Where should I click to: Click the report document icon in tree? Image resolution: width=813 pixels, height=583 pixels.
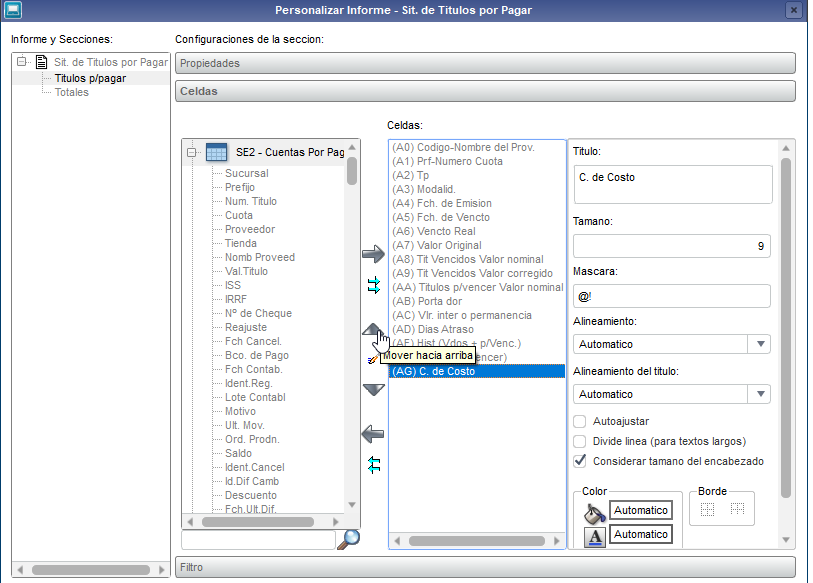41,62
